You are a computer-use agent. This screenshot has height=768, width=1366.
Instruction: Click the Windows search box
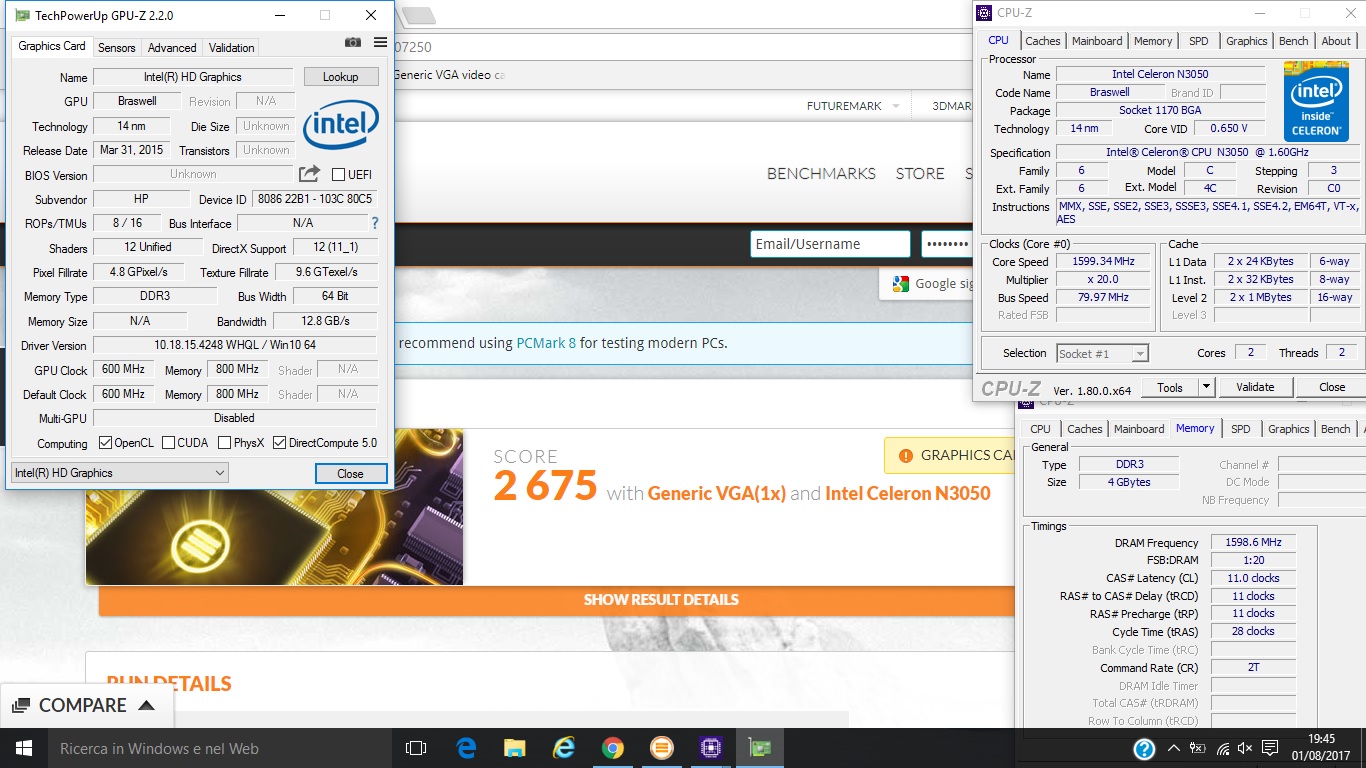[220, 748]
